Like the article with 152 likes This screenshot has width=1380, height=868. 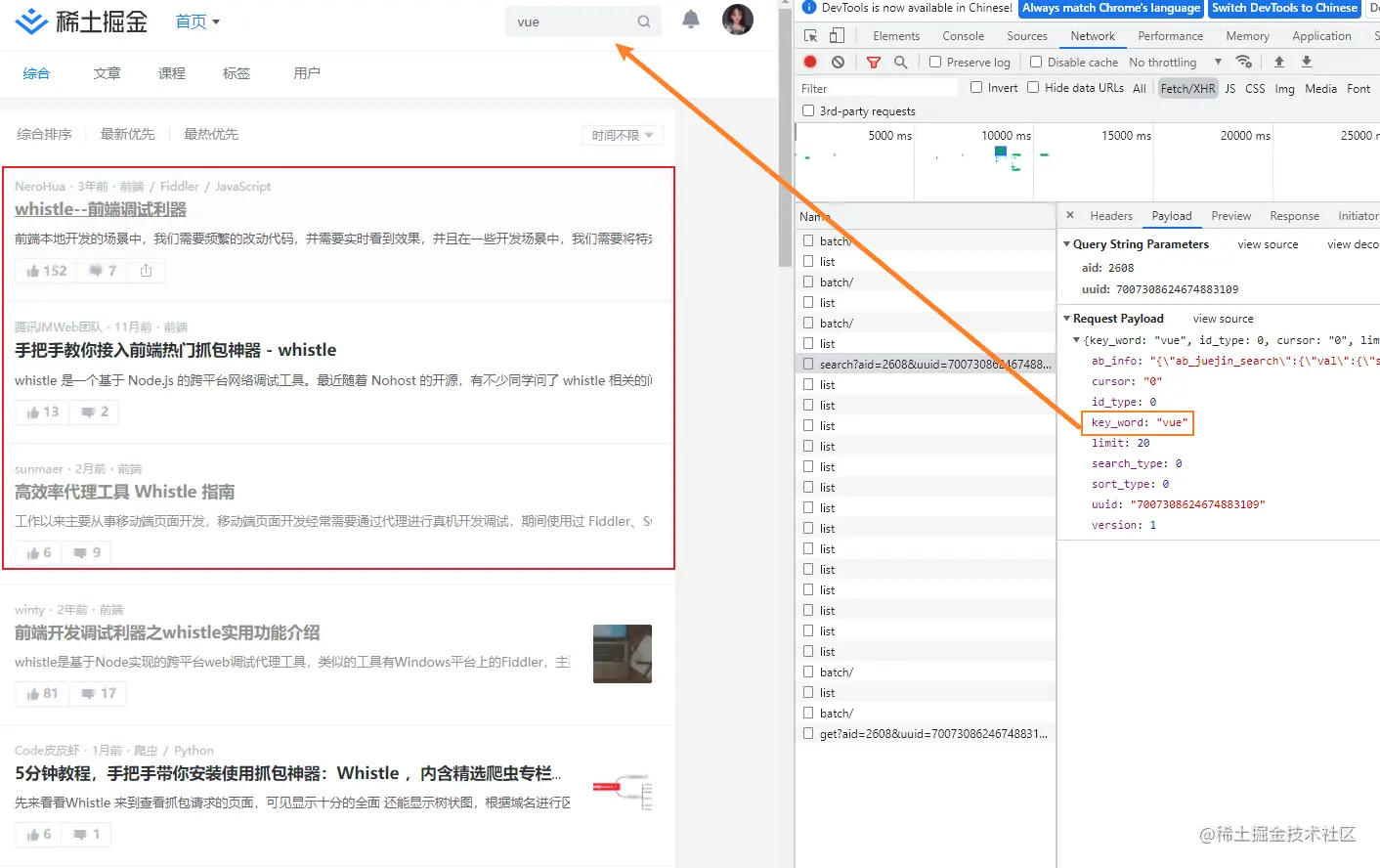point(47,271)
